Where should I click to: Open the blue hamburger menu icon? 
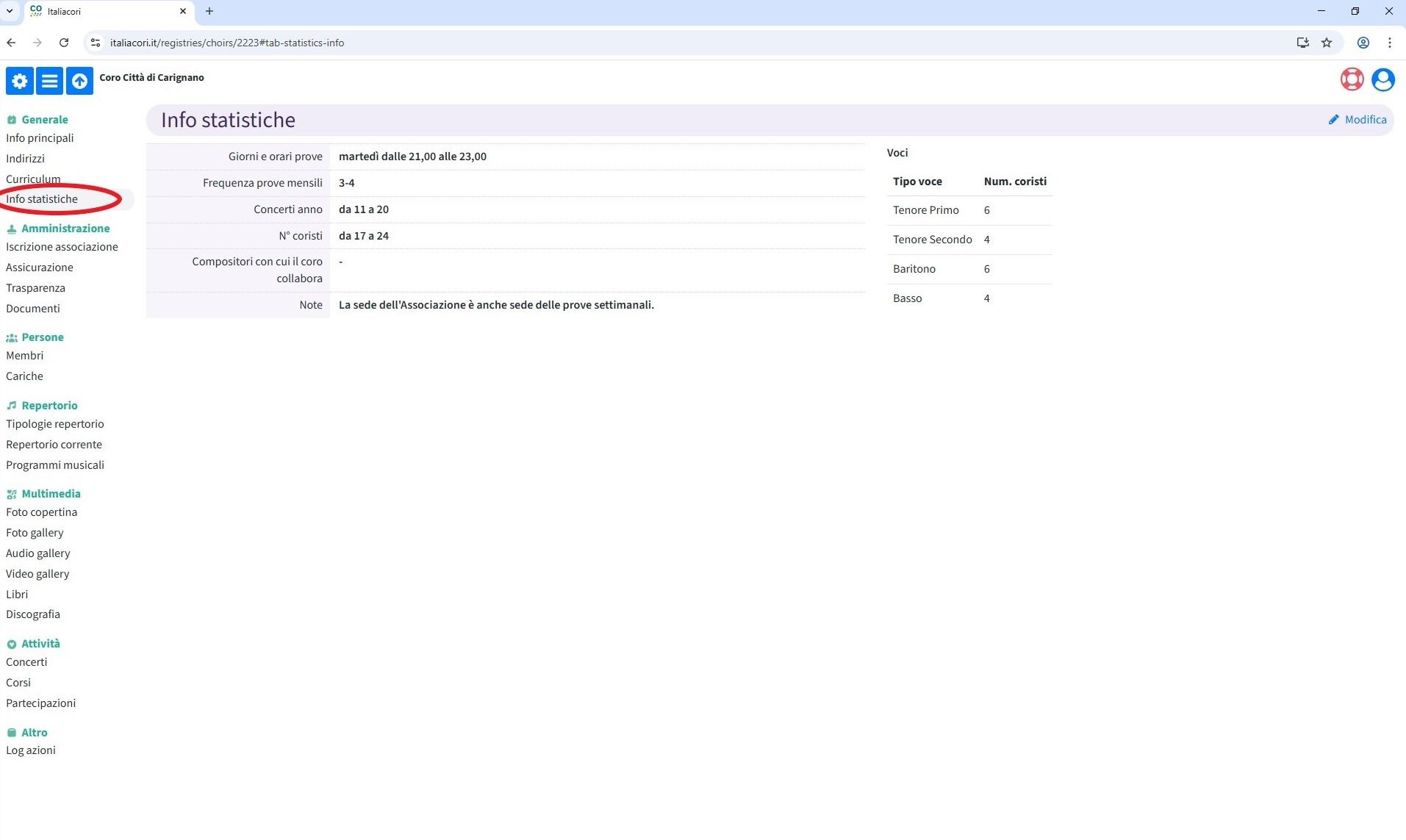pyautogui.click(x=49, y=81)
